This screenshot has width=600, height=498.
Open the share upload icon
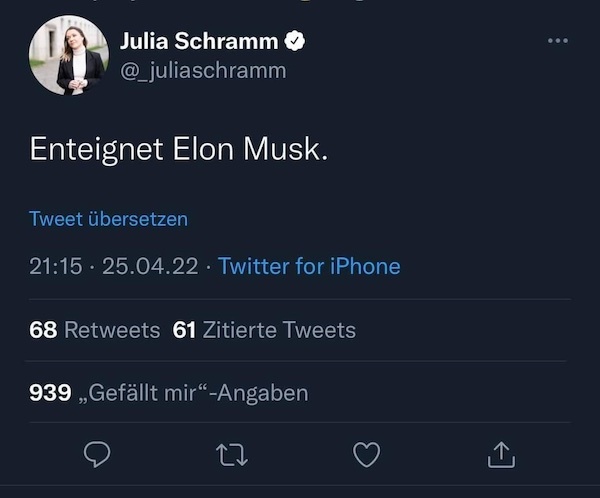point(501,455)
